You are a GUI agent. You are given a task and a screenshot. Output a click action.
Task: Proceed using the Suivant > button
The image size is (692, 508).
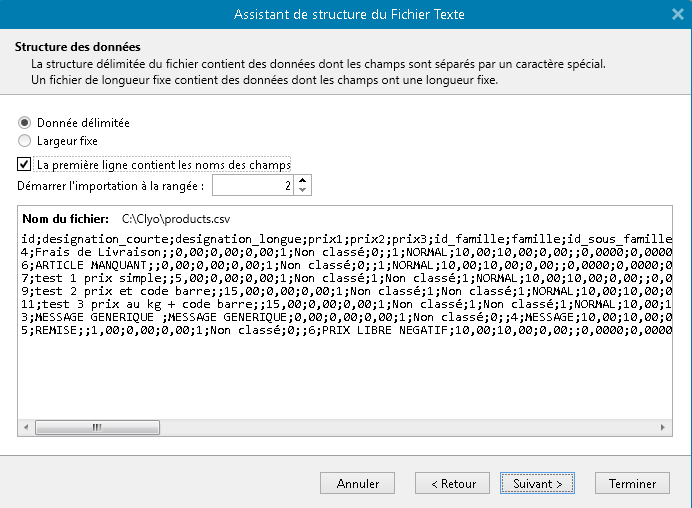(537, 483)
